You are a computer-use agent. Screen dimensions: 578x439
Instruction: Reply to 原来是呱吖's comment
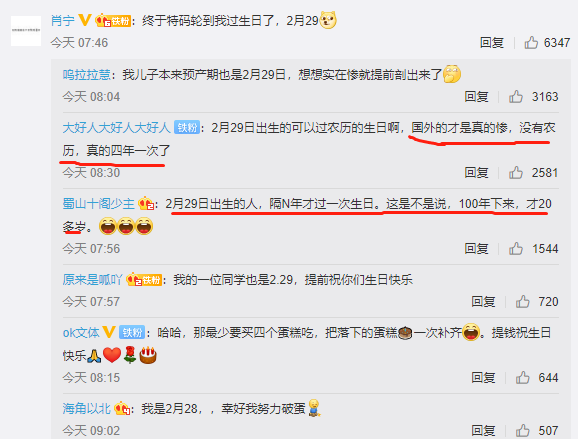point(483,302)
